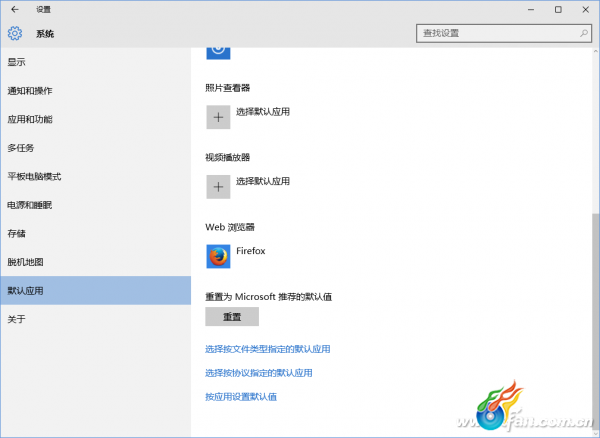Image resolution: width=600 pixels, height=438 pixels.
Task: Go back using the arrow icon
Action: [x=15, y=10]
